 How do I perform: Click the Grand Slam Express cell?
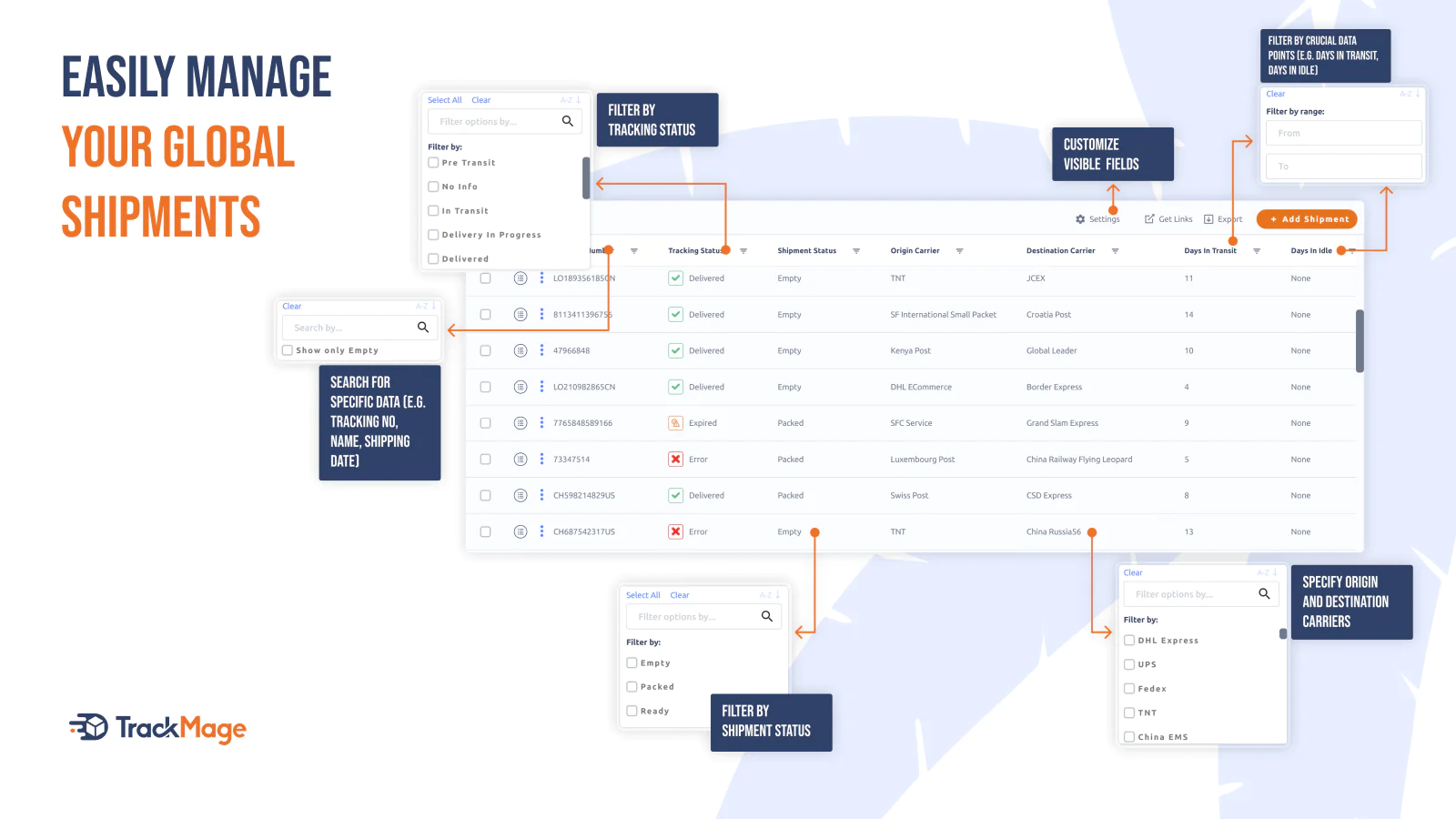pos(1062,423)
